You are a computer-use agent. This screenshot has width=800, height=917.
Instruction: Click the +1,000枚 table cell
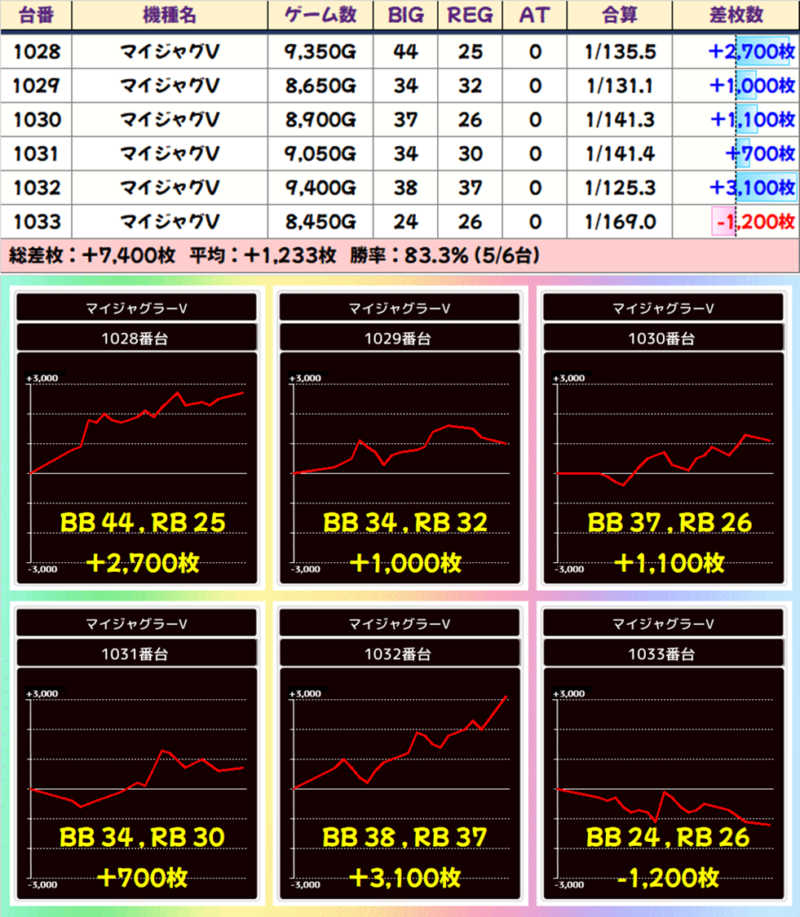click(736, 85)
